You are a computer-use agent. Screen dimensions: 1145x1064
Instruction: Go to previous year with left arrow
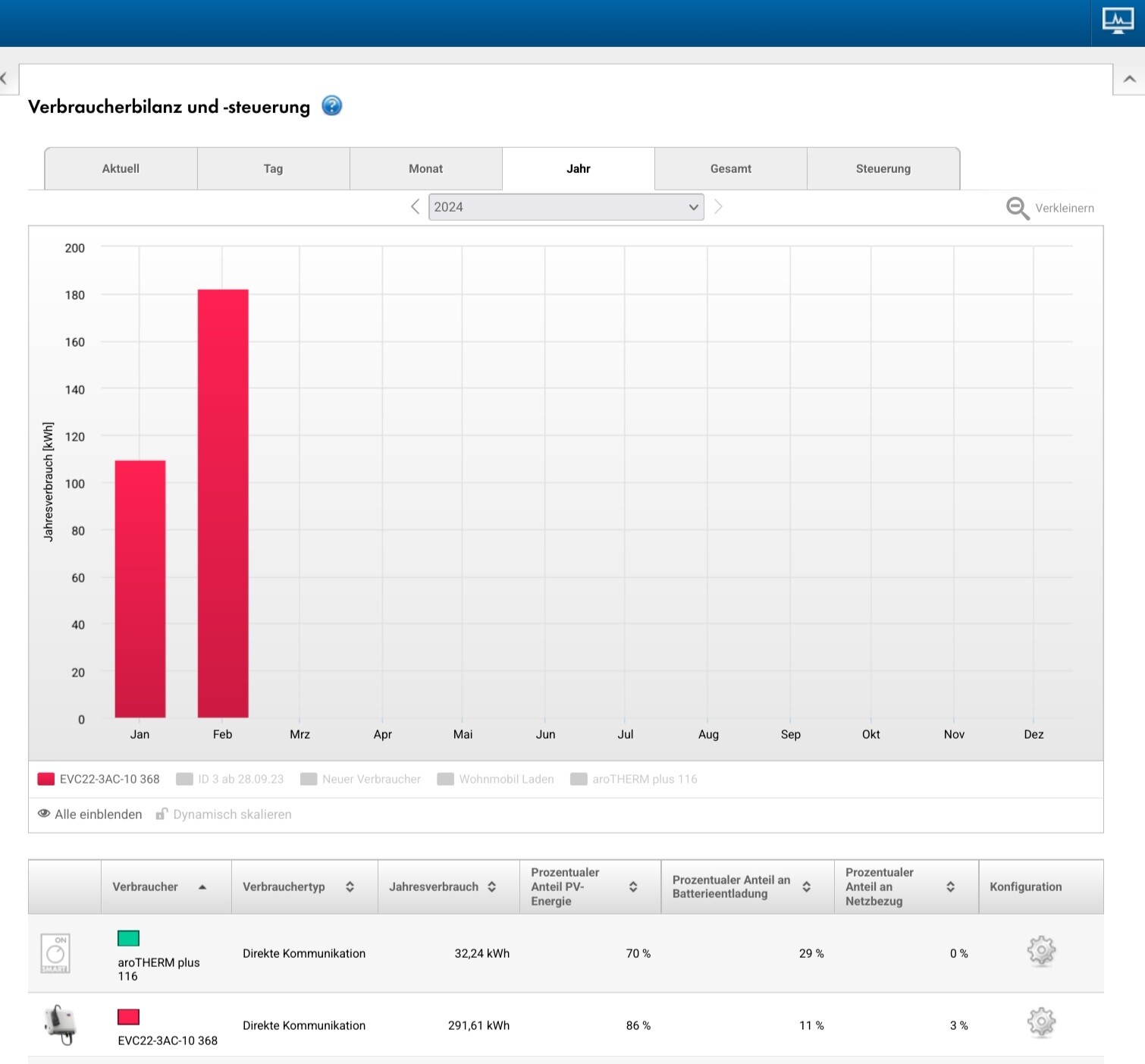[415, 207]
